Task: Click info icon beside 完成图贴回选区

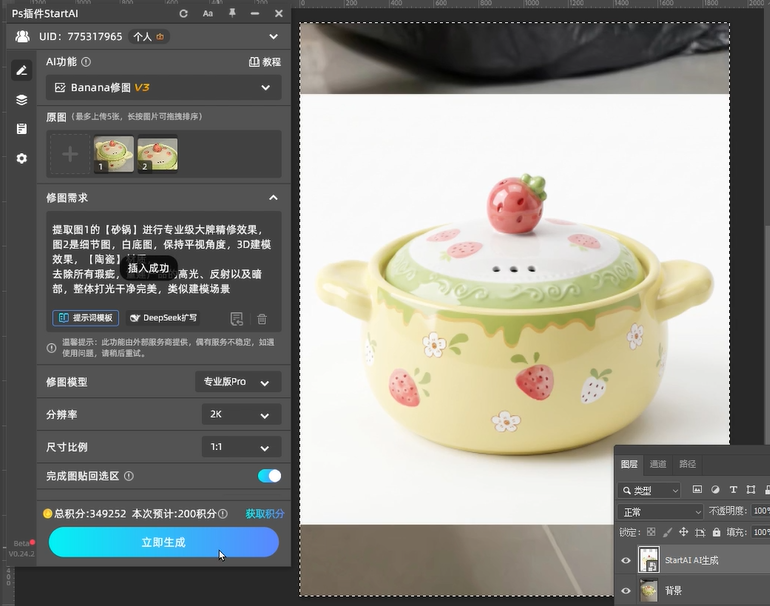Action: tap(129, 476)
